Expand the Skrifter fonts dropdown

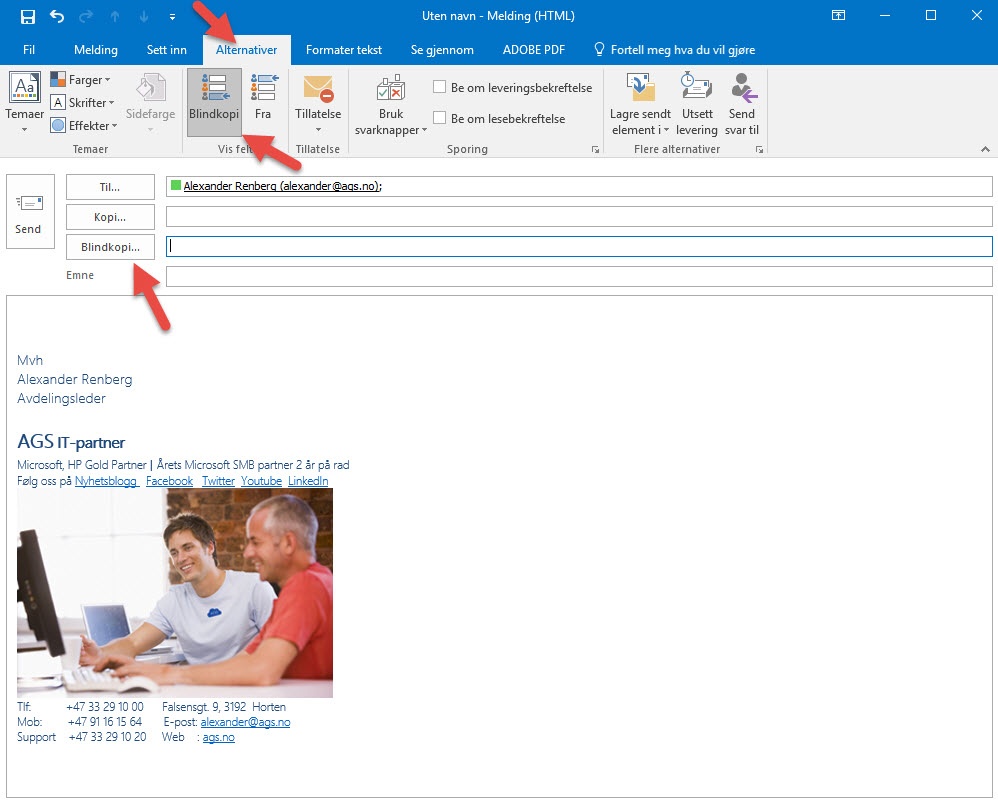coord(83,103)
